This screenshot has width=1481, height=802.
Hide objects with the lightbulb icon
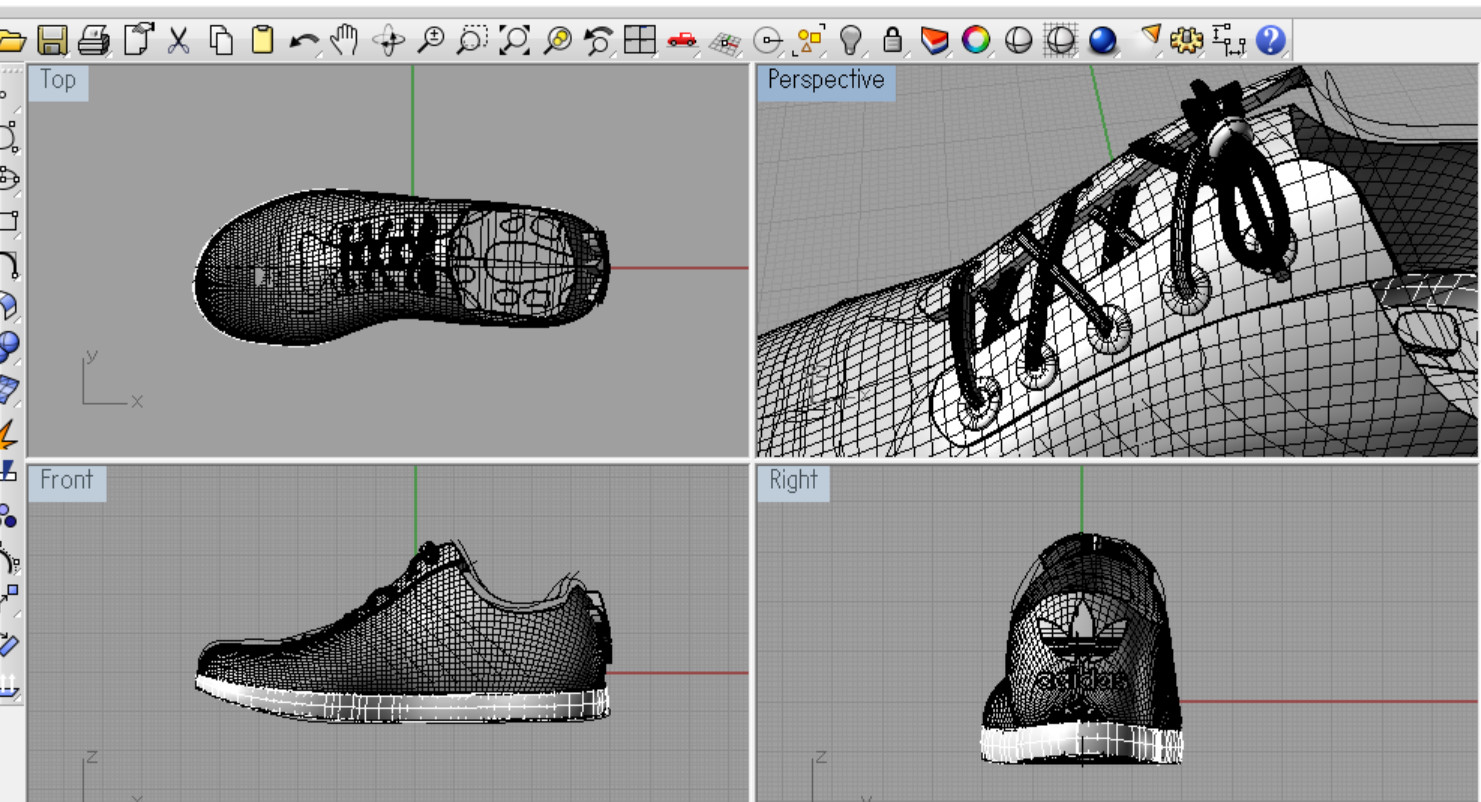coord(851,40)
